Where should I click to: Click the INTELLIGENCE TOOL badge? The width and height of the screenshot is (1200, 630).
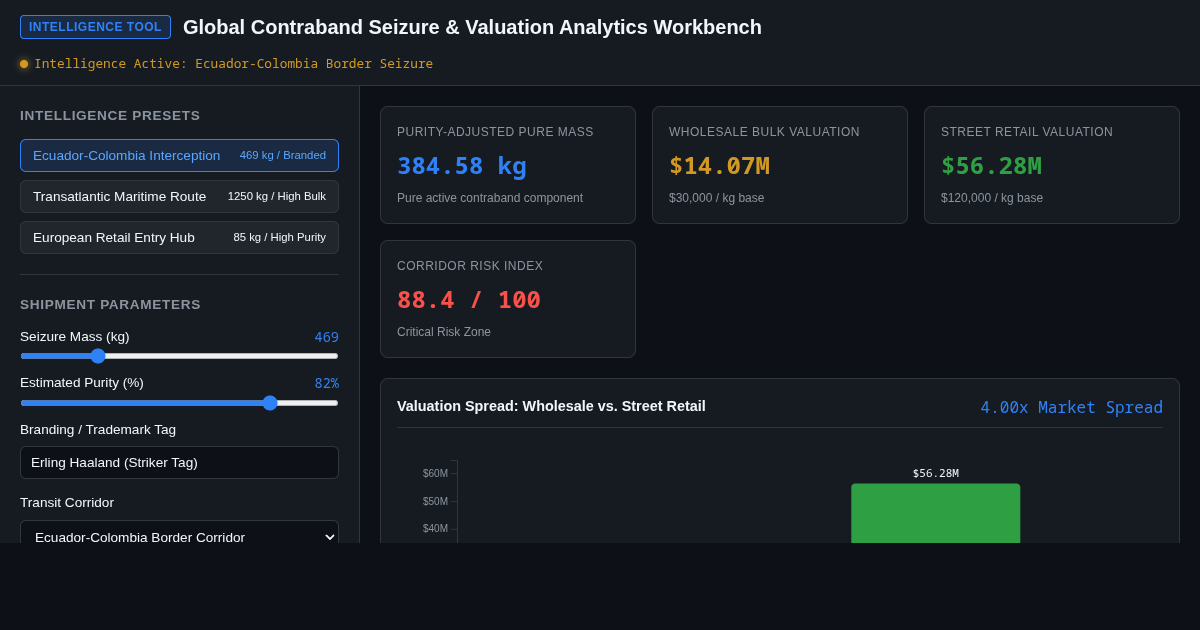click(95, 27)
